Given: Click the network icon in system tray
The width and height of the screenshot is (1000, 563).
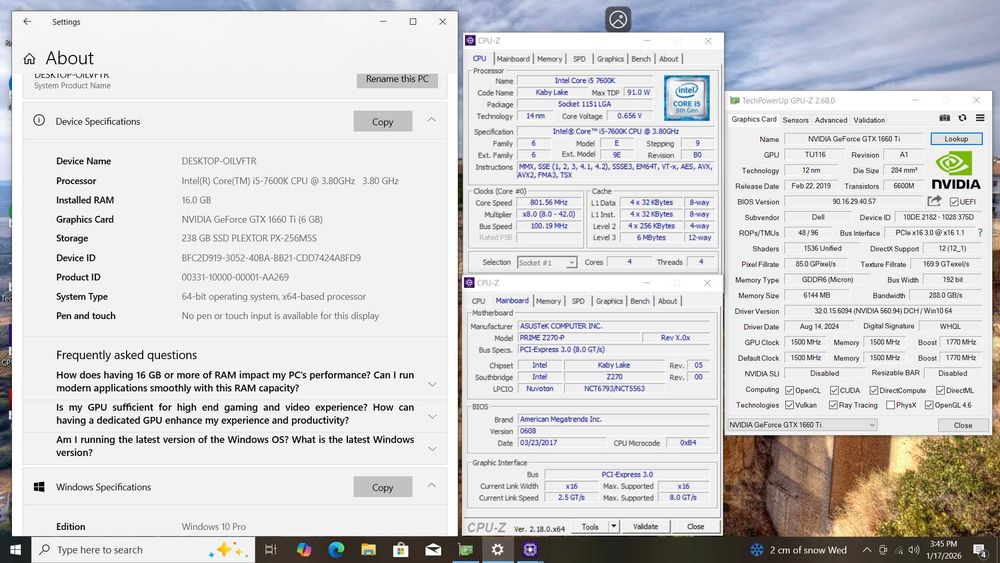Looking at the screenshot, I should pos(899,550).
